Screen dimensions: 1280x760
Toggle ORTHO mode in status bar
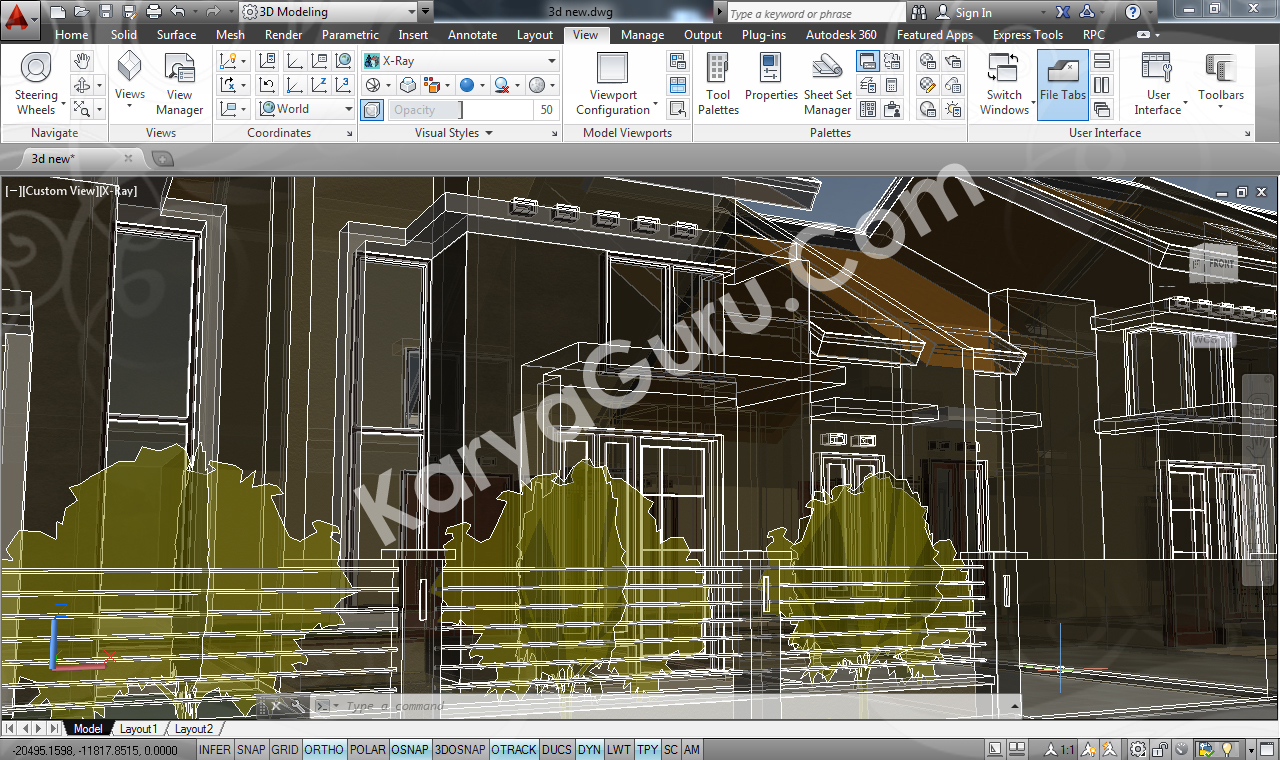[x=323, y=749]
